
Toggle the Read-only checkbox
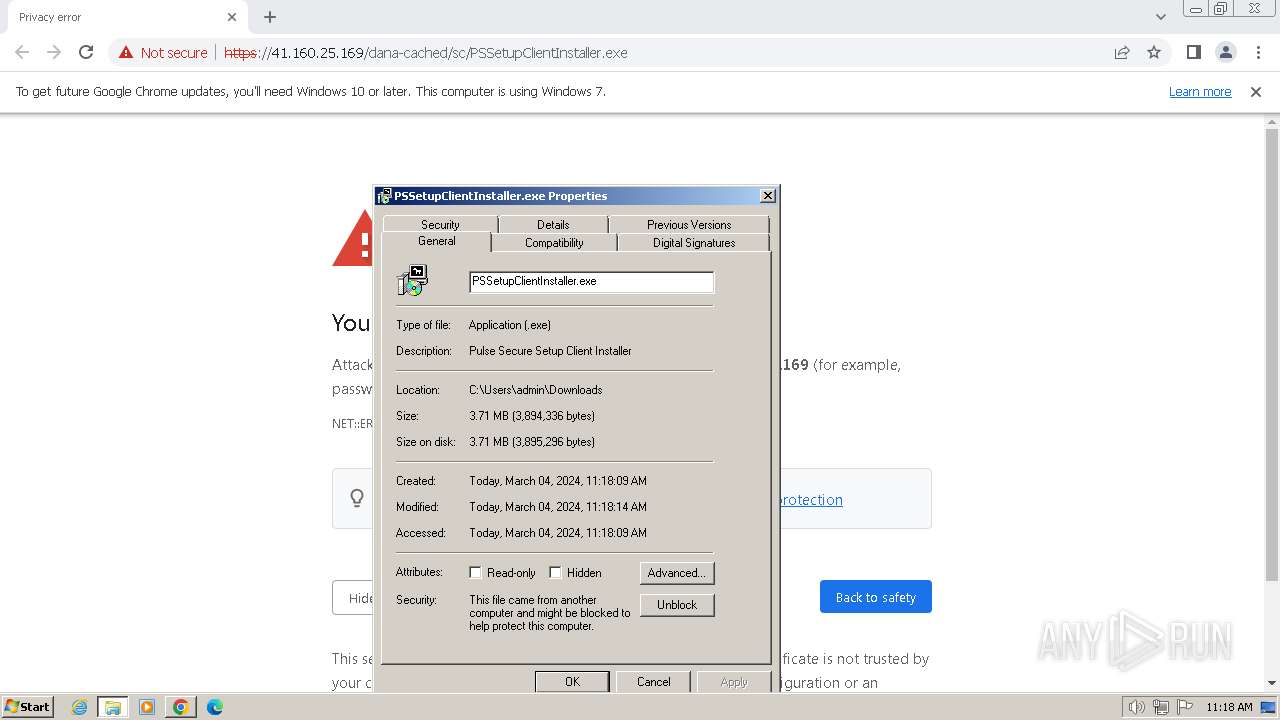pos(476,573)
